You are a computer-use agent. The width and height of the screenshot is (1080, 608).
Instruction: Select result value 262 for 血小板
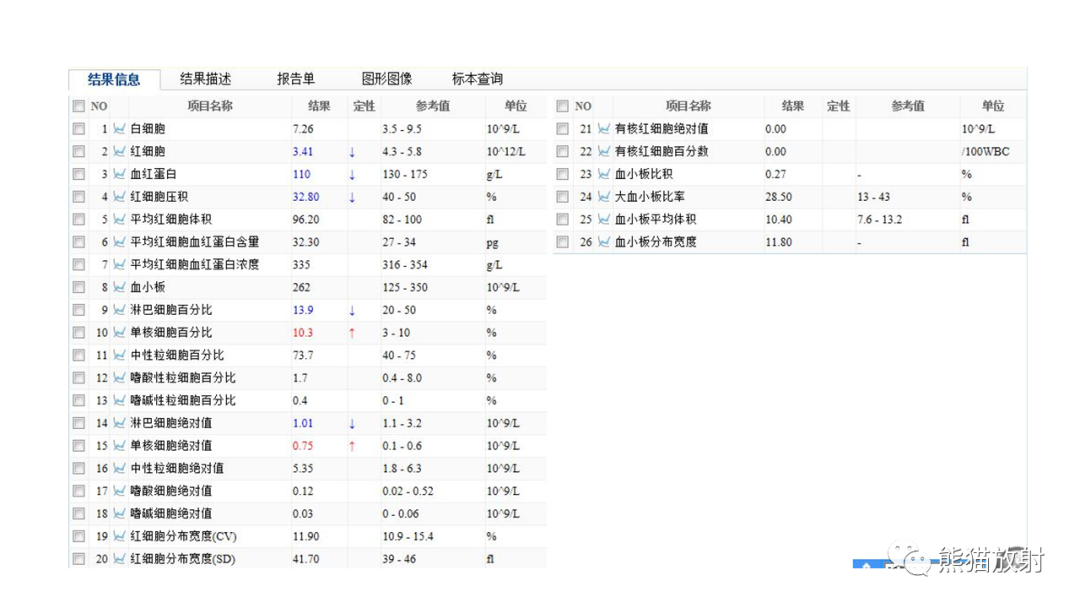pos(301,287)
